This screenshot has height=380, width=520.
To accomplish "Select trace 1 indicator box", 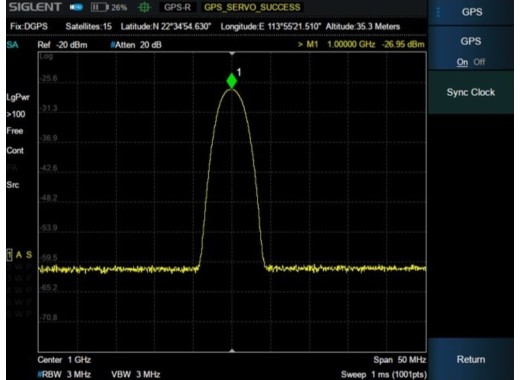I will 10,255.
